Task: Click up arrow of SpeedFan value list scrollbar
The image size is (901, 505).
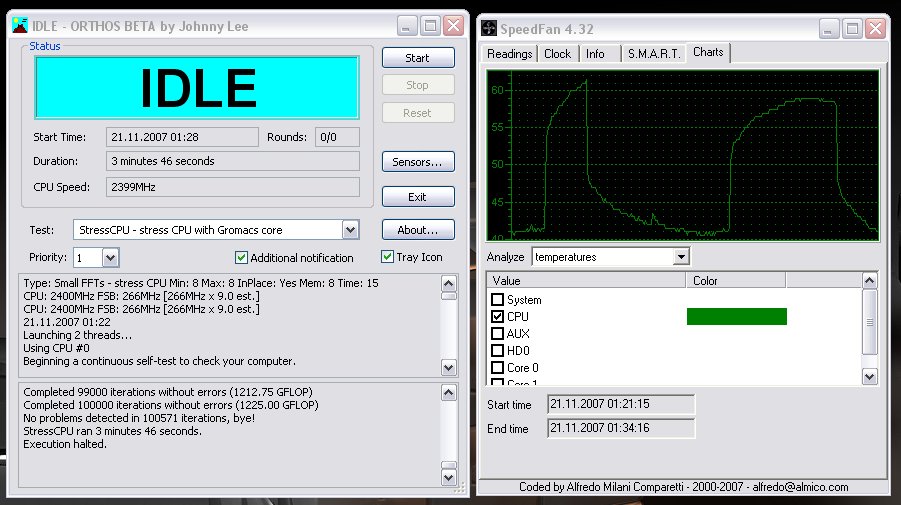Action: coord(869,280)
